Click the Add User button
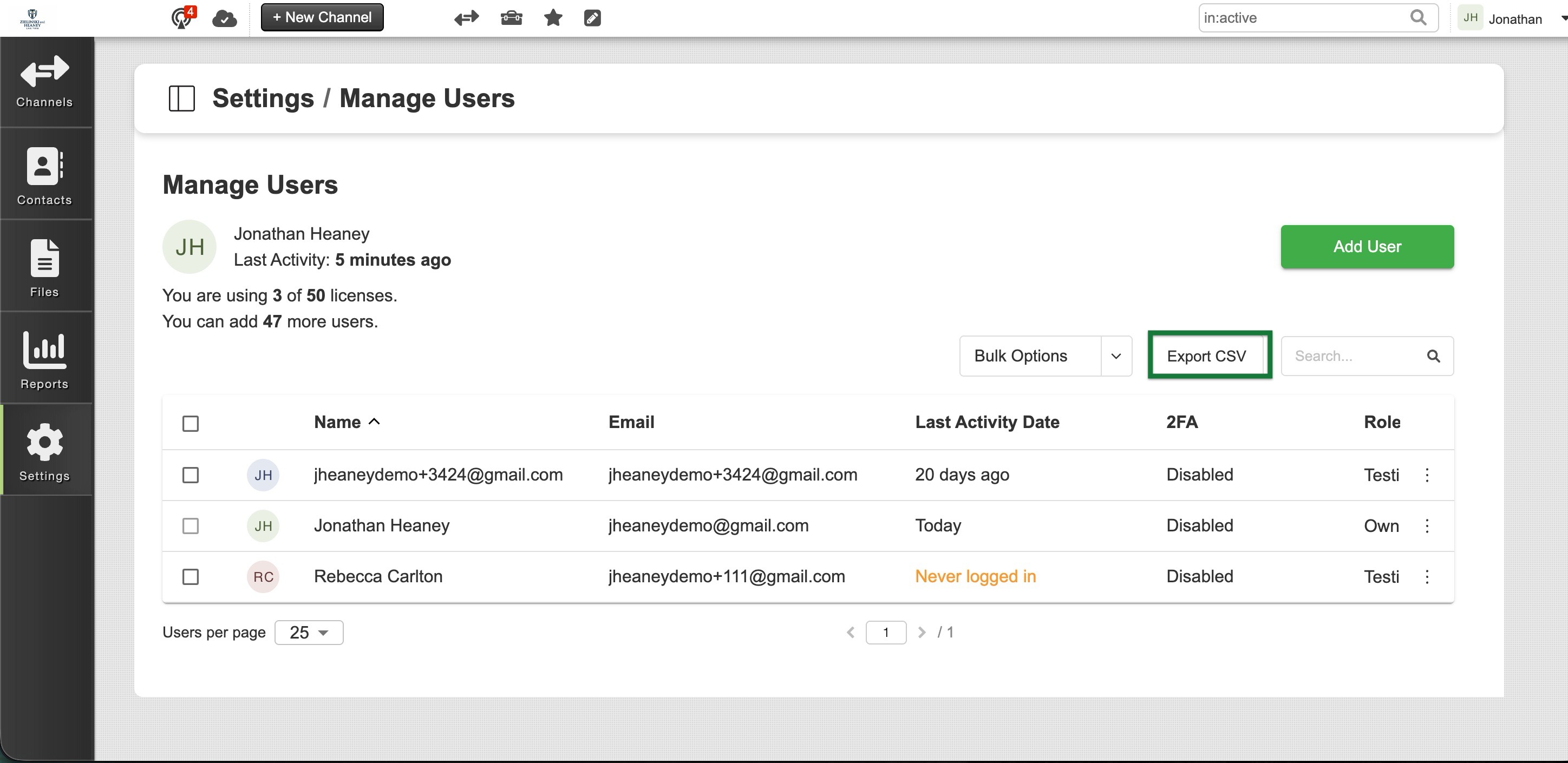Image resolution: width=1568 pixels, height=763 pixels. click(x=1367, y=247)
